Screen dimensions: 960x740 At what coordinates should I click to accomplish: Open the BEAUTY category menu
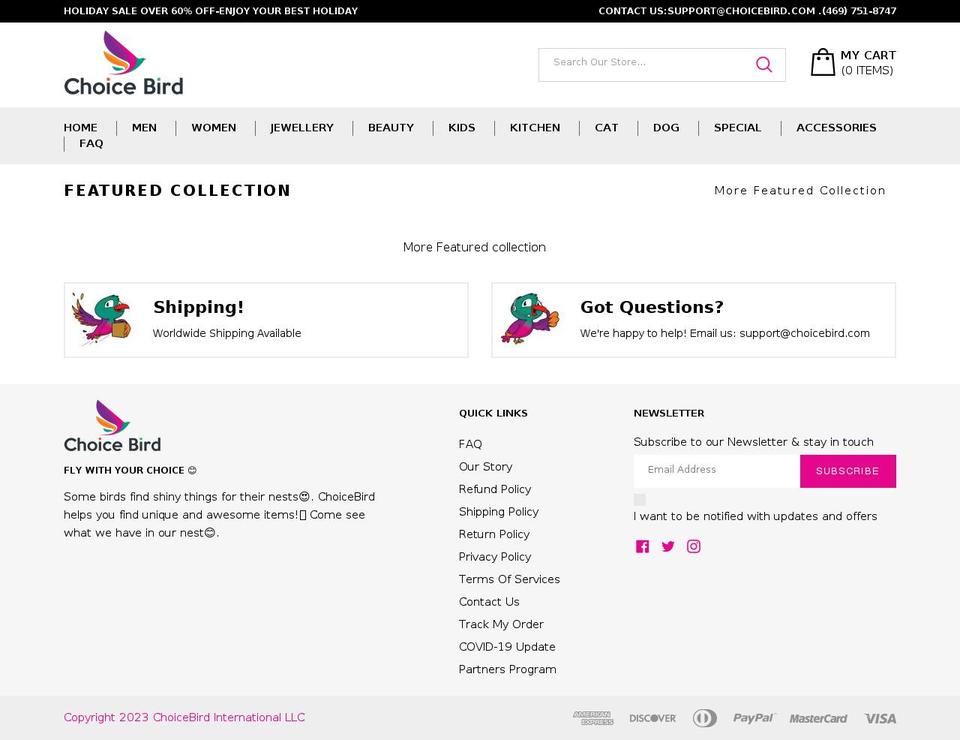click(x=391, y=127)
